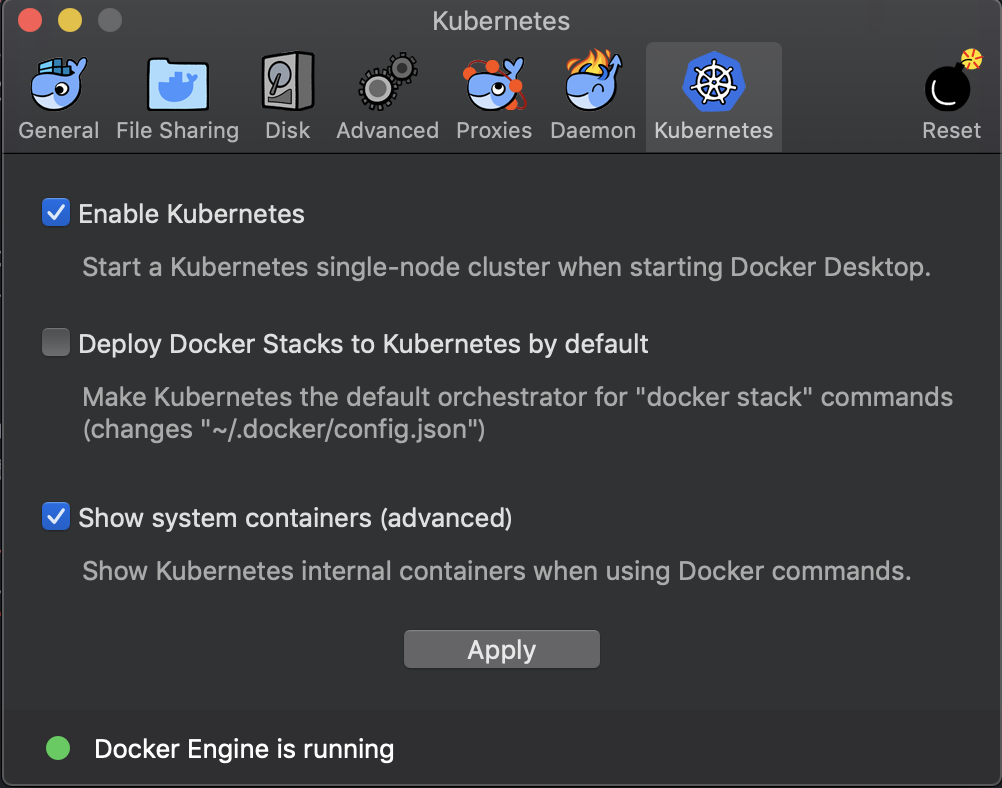Click the yellow minimize window button
Image resolution: width=1002 pixels, height=788 pixels.
[x=70, y=21]
